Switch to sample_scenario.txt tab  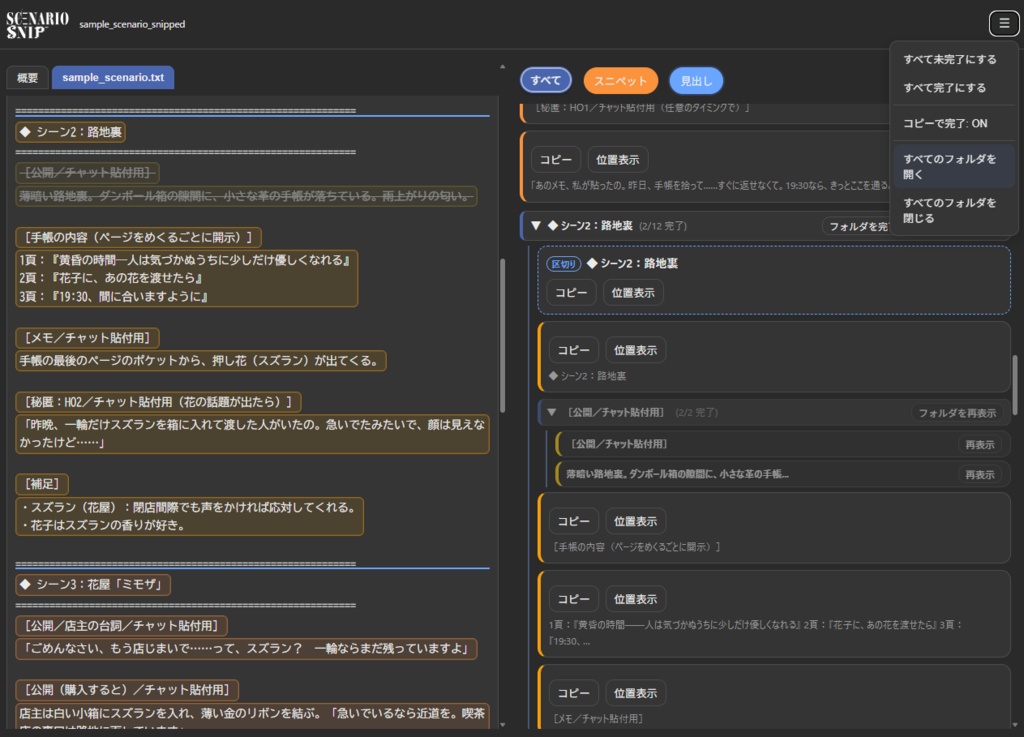[x=113, y=77]
